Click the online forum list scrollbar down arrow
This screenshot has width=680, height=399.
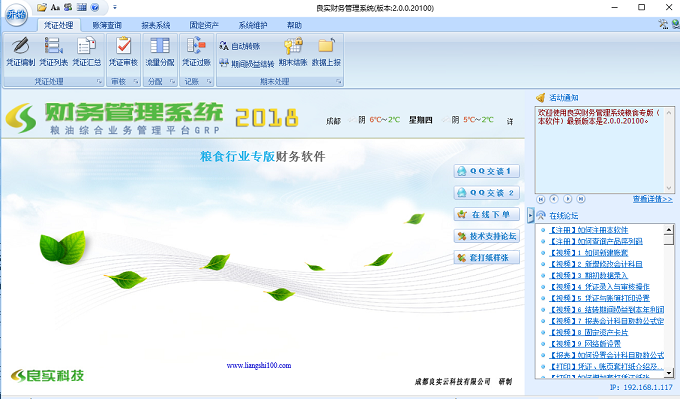tap(669, 373)
